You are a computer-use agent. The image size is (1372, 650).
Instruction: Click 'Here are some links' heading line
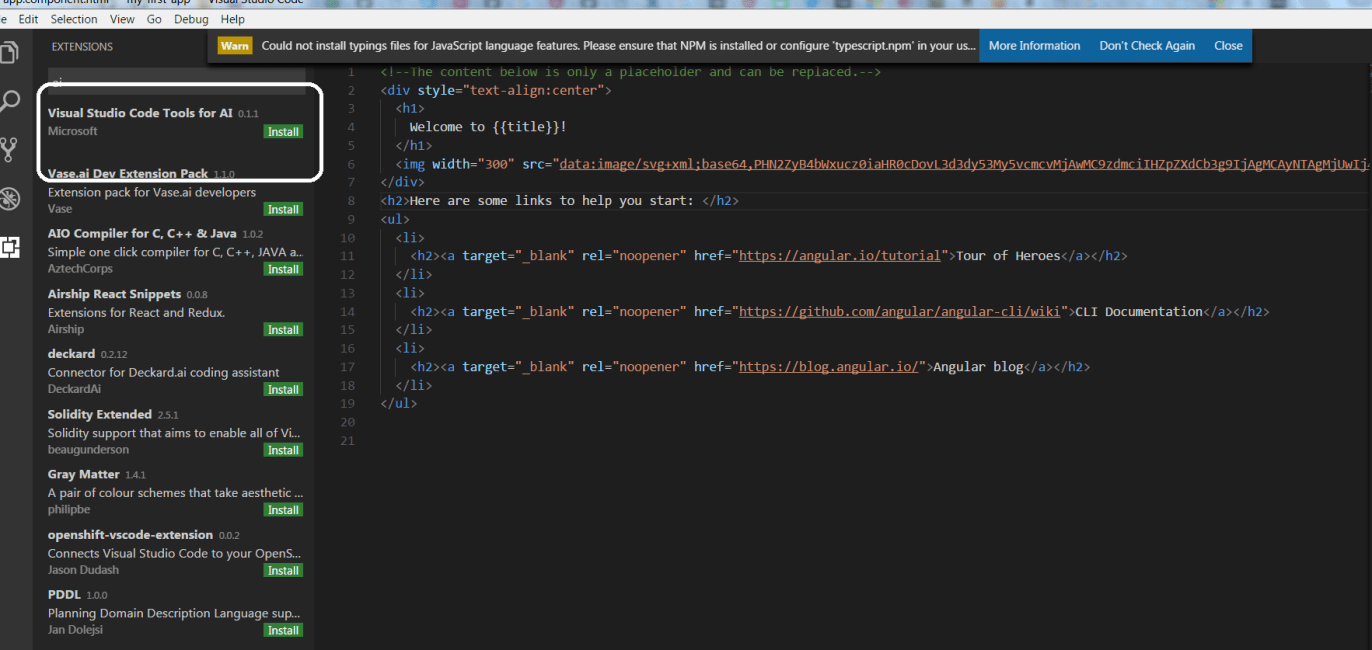pyautogui.click(x=560, y=201)
